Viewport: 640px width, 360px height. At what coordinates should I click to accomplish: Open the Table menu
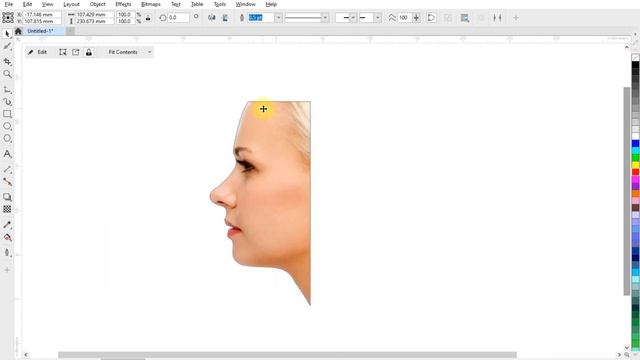coord(197,4)
